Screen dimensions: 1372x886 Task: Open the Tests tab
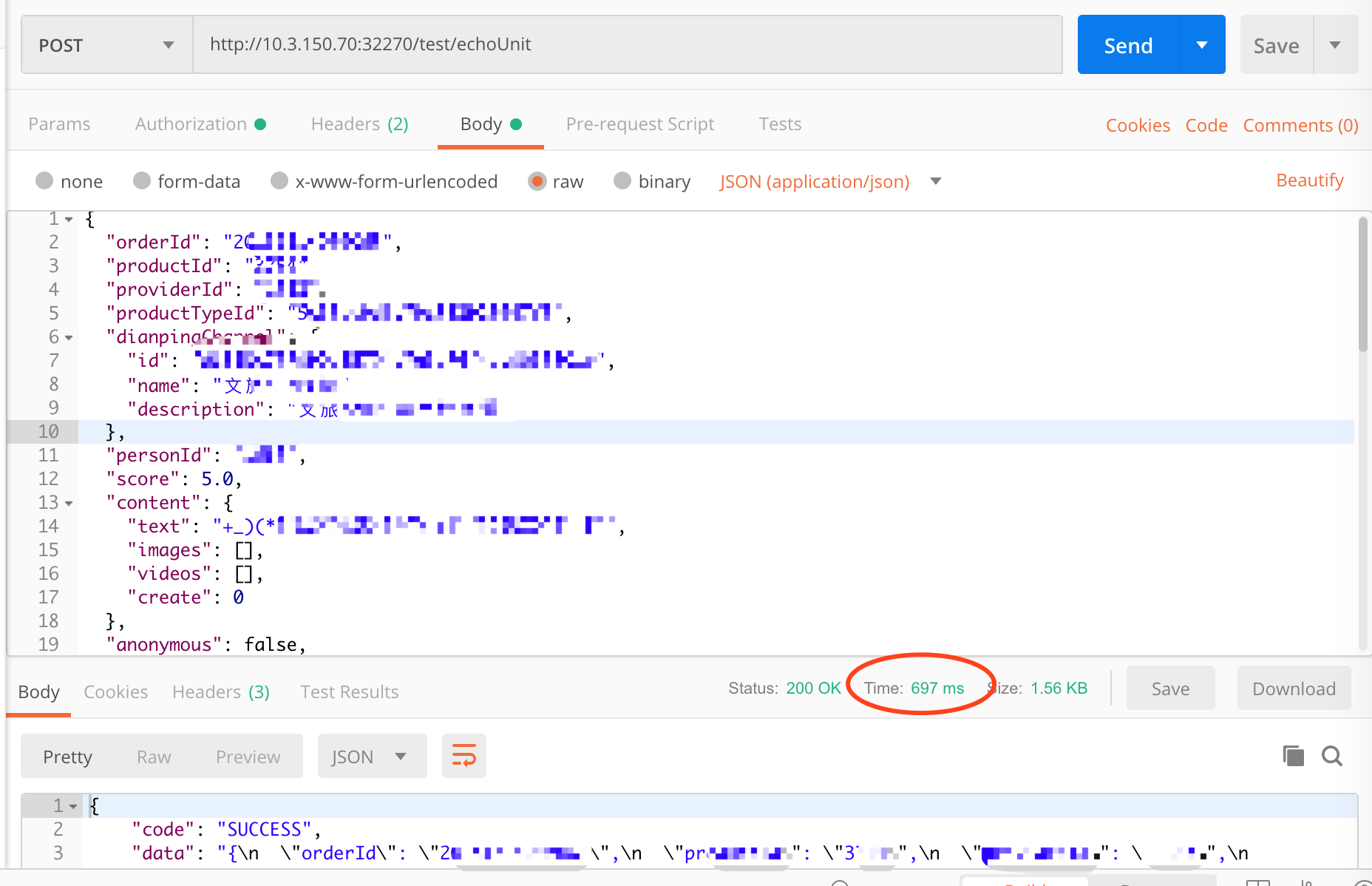click(x=780, y=124)
